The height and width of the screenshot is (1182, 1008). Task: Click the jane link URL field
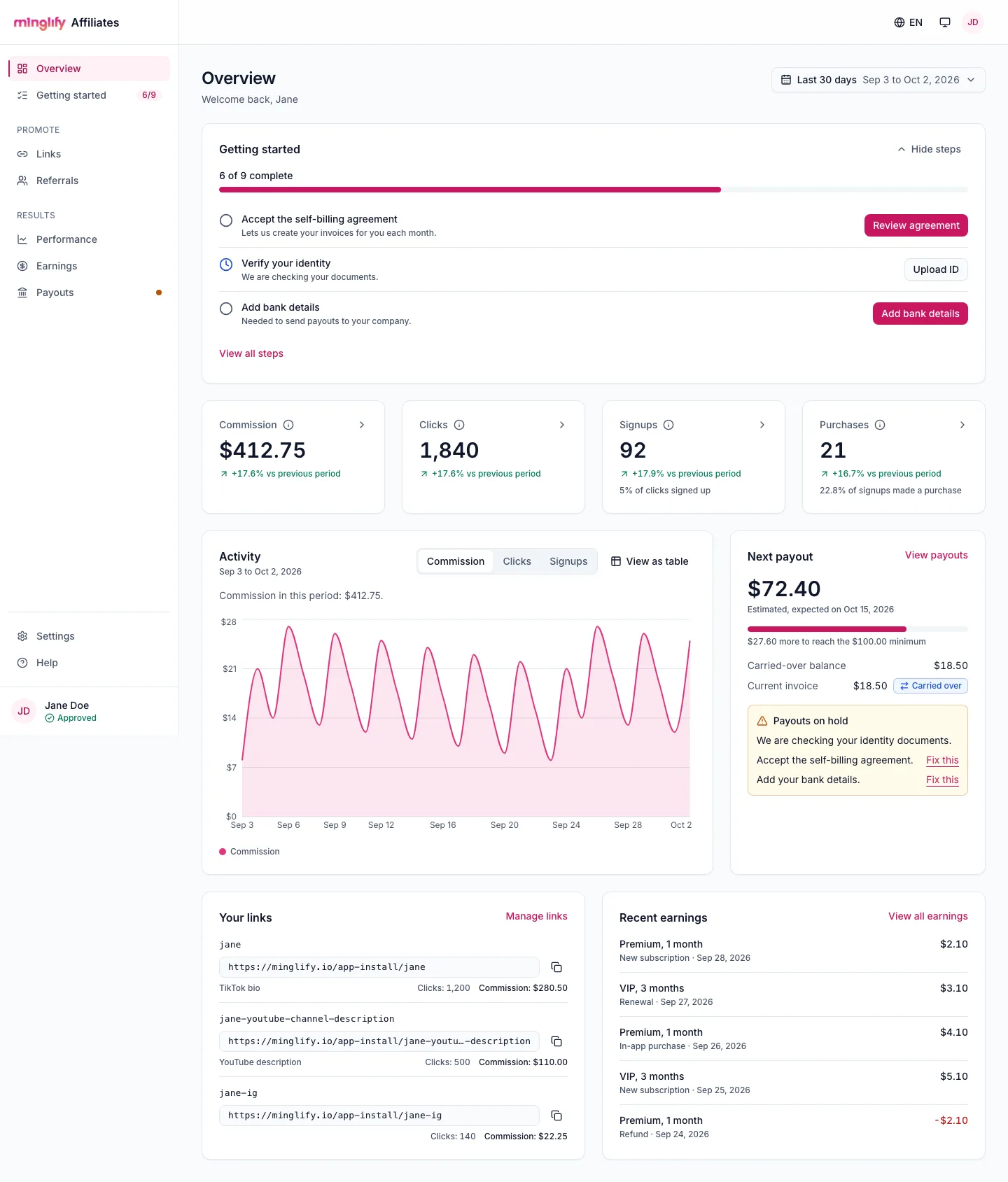pyautogui.click(x=379, y=967)
